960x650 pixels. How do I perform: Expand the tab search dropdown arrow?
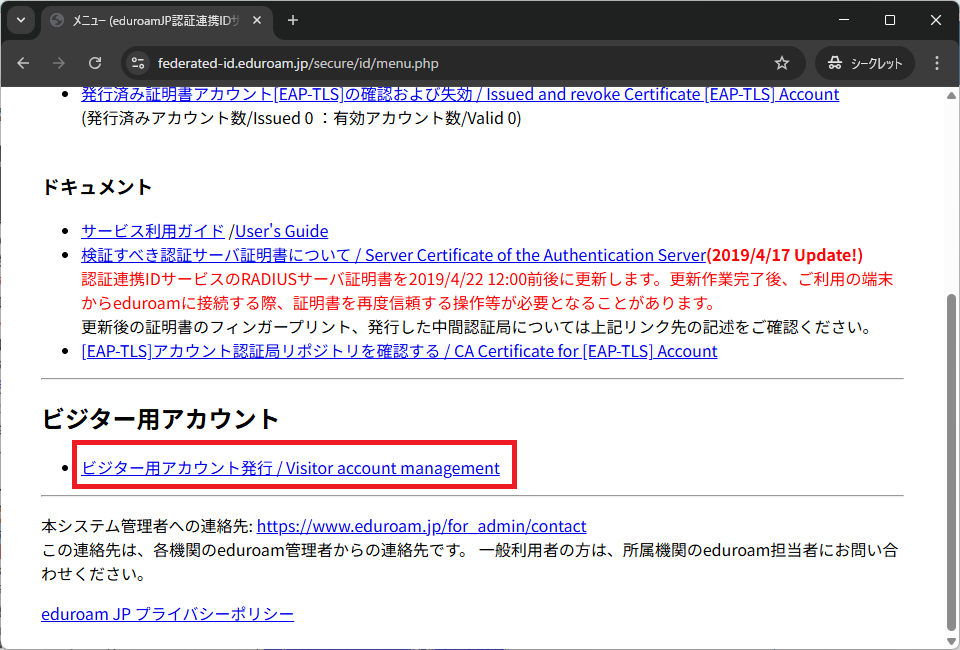[x=21, y=20]
